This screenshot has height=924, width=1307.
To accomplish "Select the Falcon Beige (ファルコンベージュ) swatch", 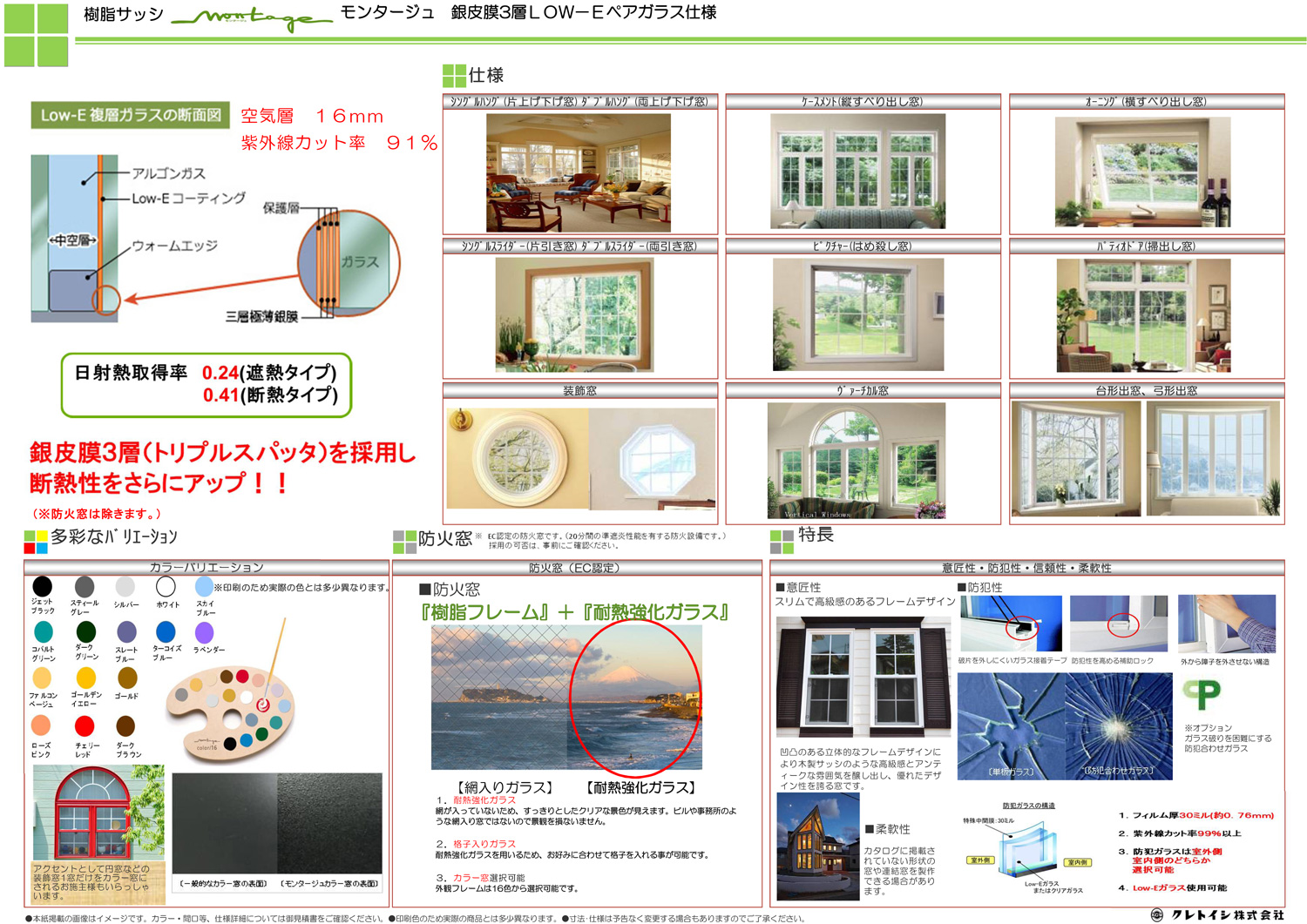I will pos(42,678).
